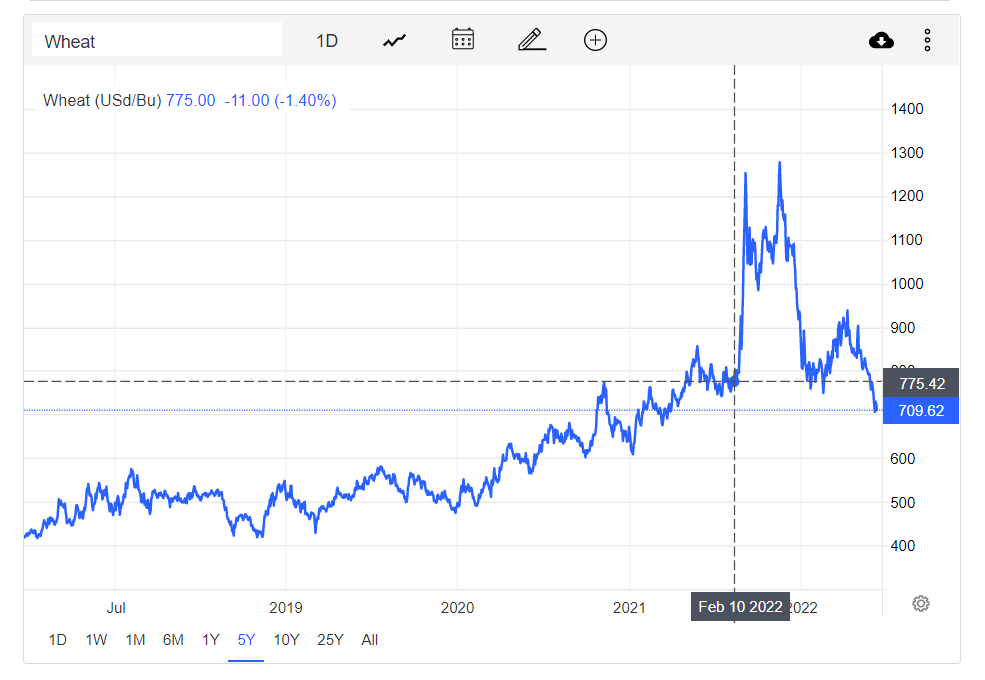985x680 pixels.
Task: Switch to the 25Y time range
Action: coord(330,640)
